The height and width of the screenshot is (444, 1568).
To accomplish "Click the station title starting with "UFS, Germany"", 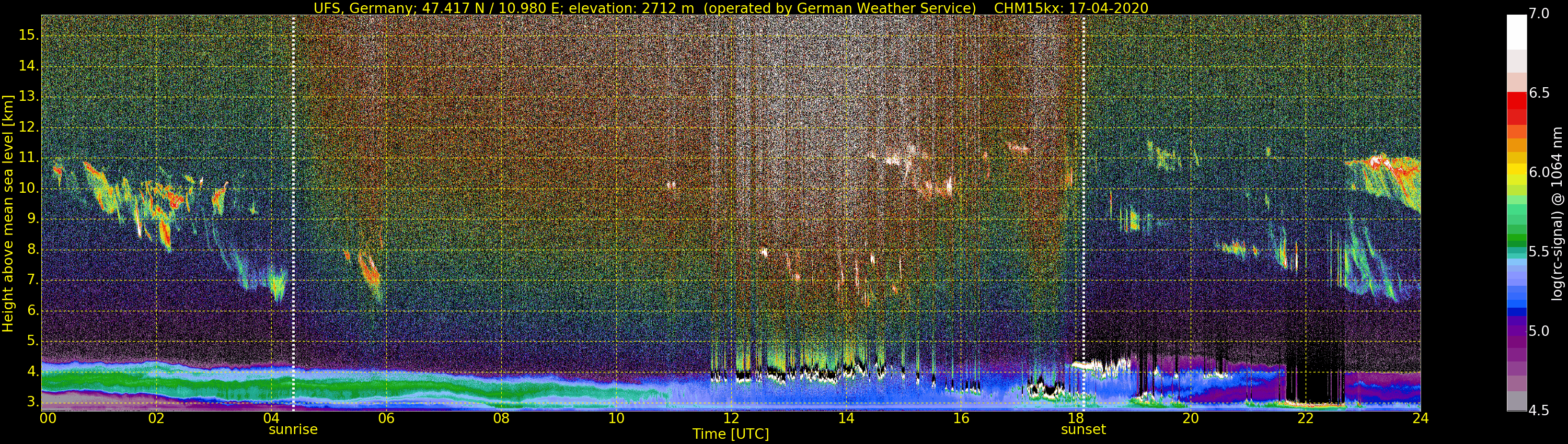I will pos(645,8).
